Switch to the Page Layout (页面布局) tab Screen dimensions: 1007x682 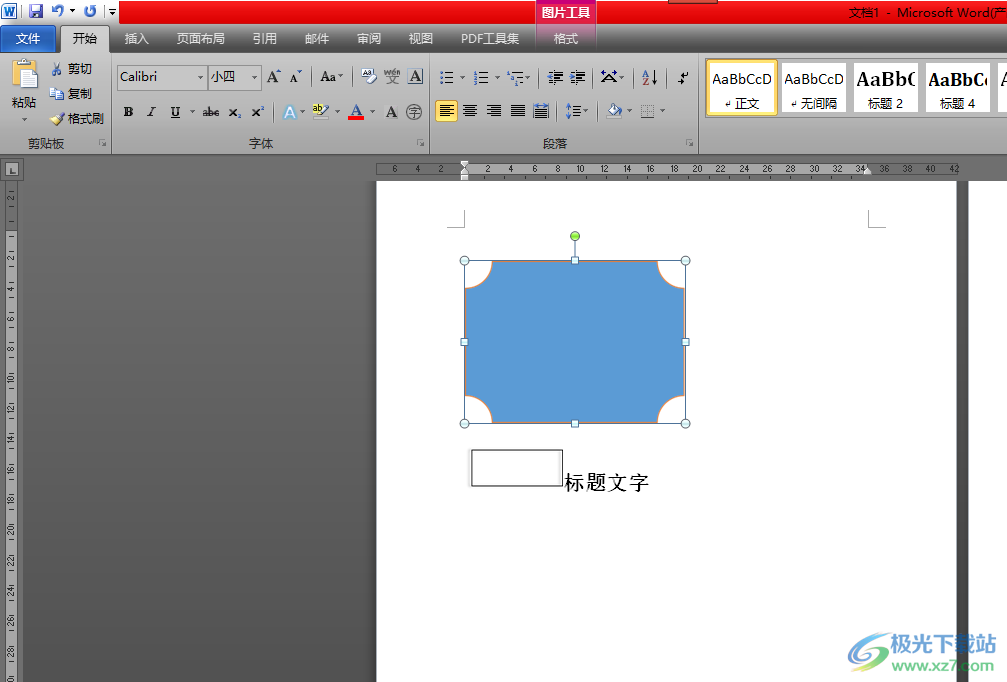200,39
